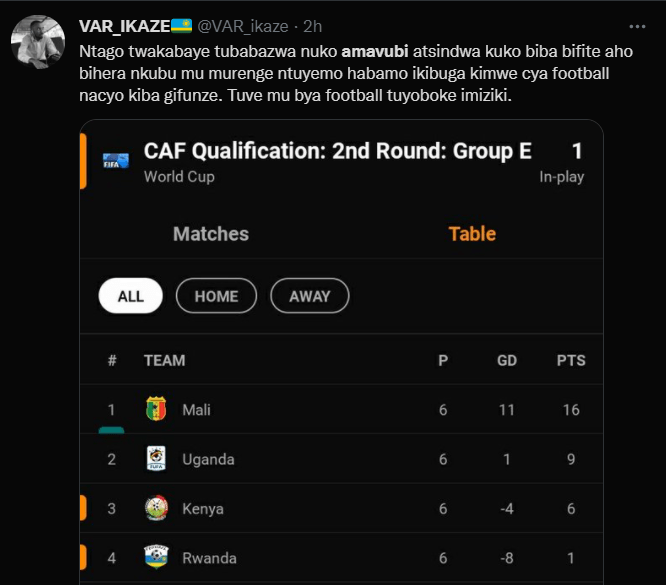
Task: Open the tweet's three-dot more options menu
Action: tap(637, 25)
